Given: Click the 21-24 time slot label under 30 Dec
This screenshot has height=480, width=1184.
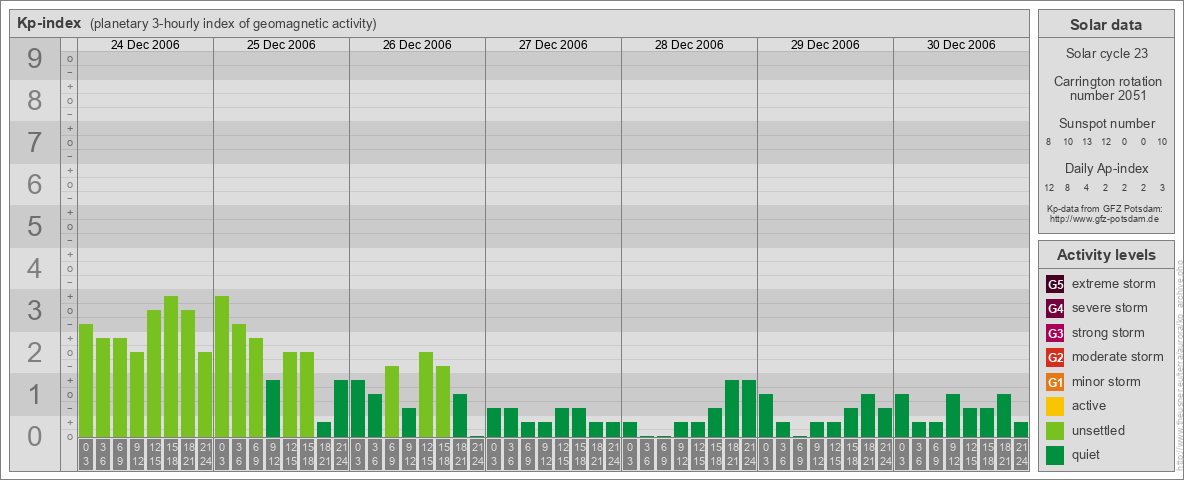Looking at the screenshot, I should [1021, 455].
